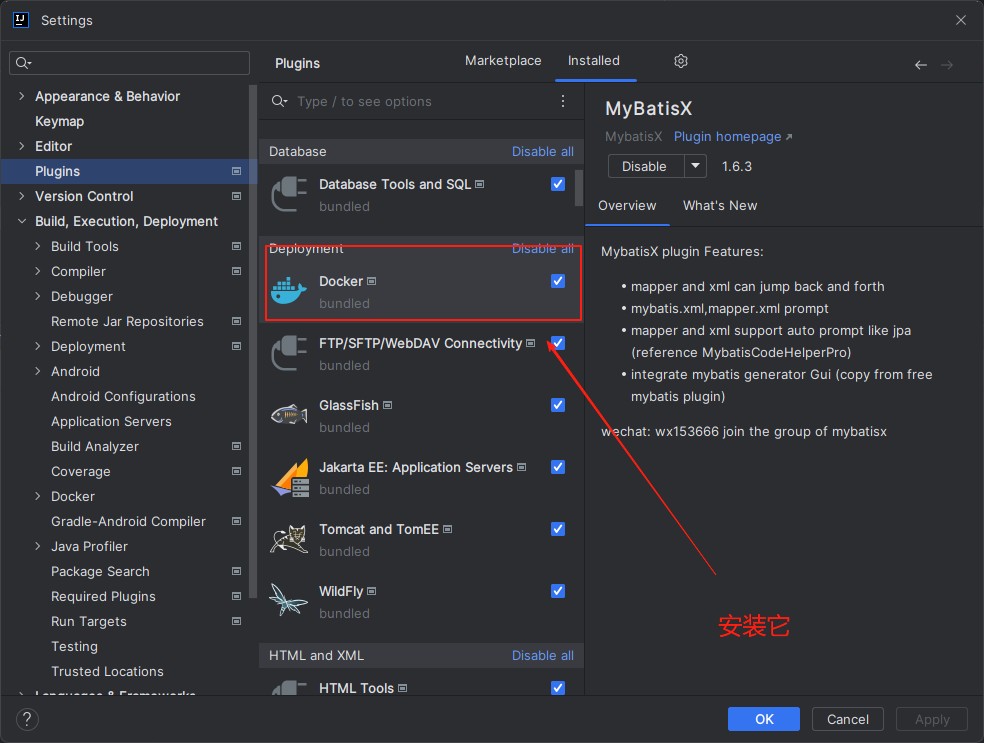The height and width of the screenshot is (743, 984).
Task: Click the FTP/SFTP/WebDAV plug icon
Action: click(x=289, y=353)
